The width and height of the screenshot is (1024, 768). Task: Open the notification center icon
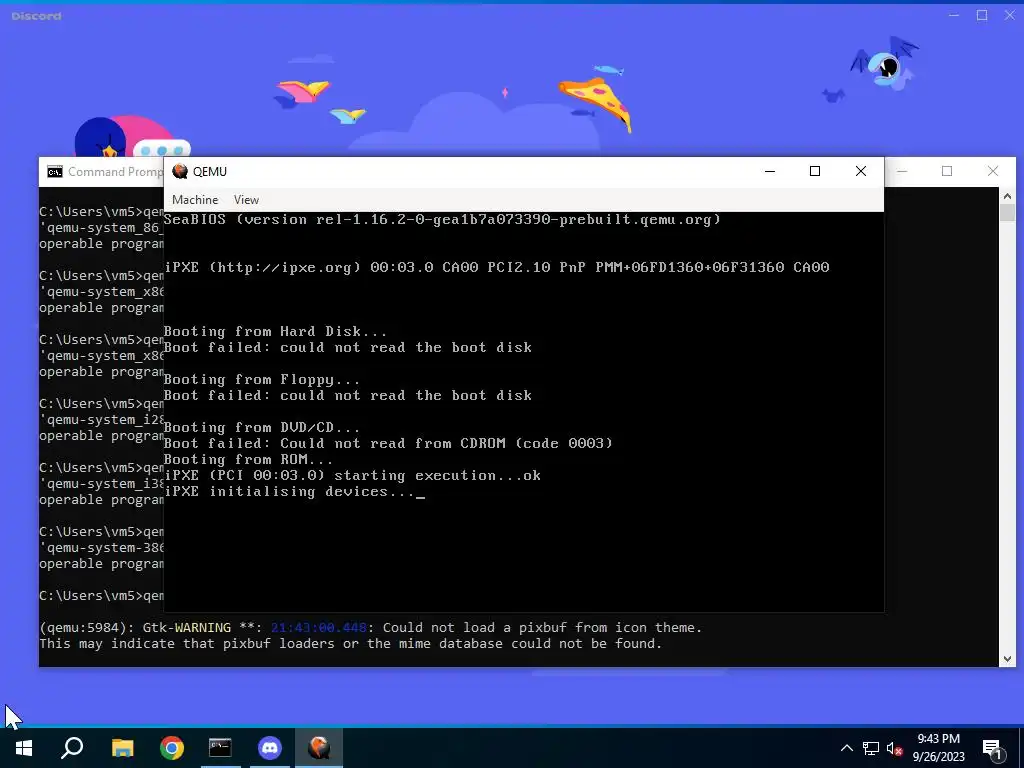click(x=992, y=748)
